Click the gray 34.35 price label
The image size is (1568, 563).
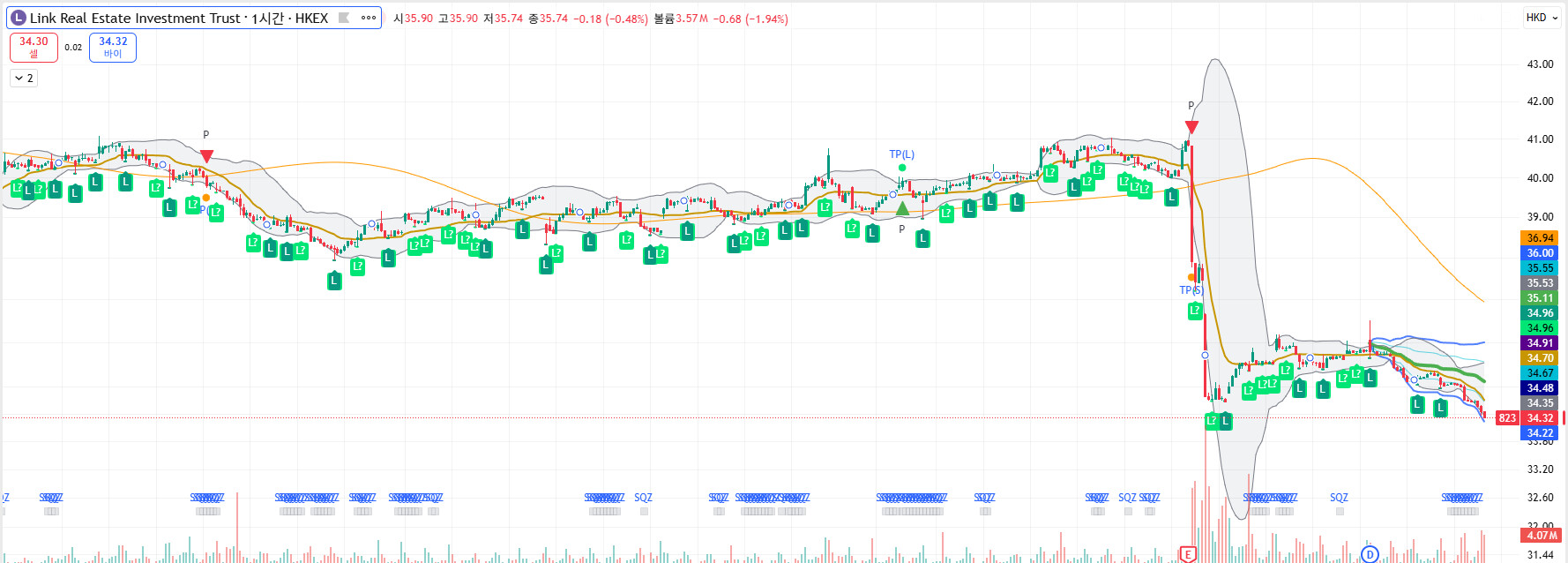coord(1540,403)
